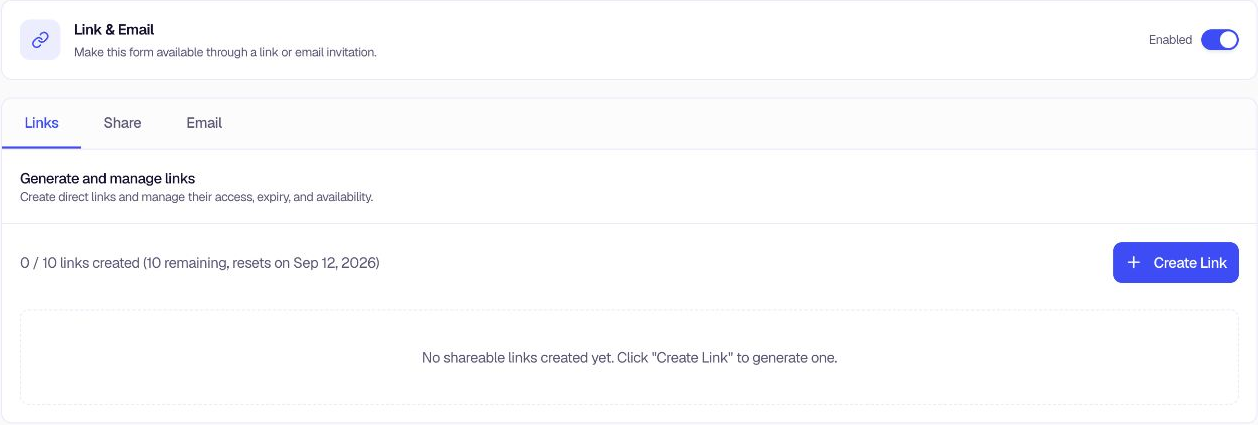
Task: Select the Email tab
Action: [x=204, y=123]
